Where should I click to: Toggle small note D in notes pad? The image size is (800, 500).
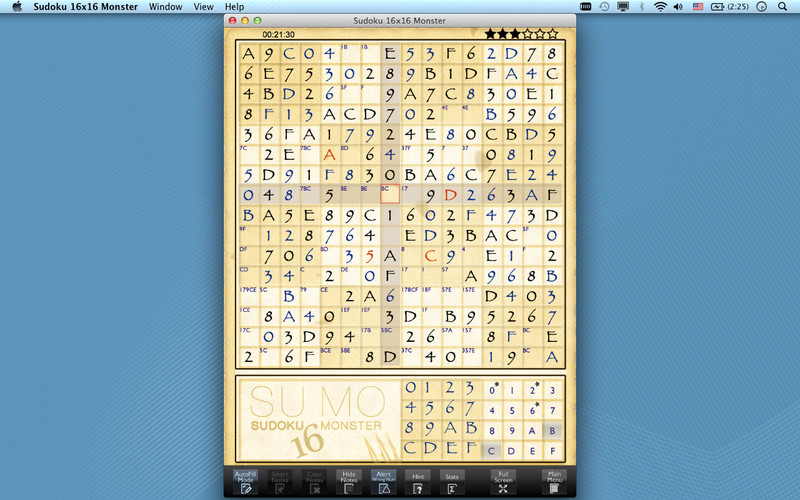(x=512, y=451)
